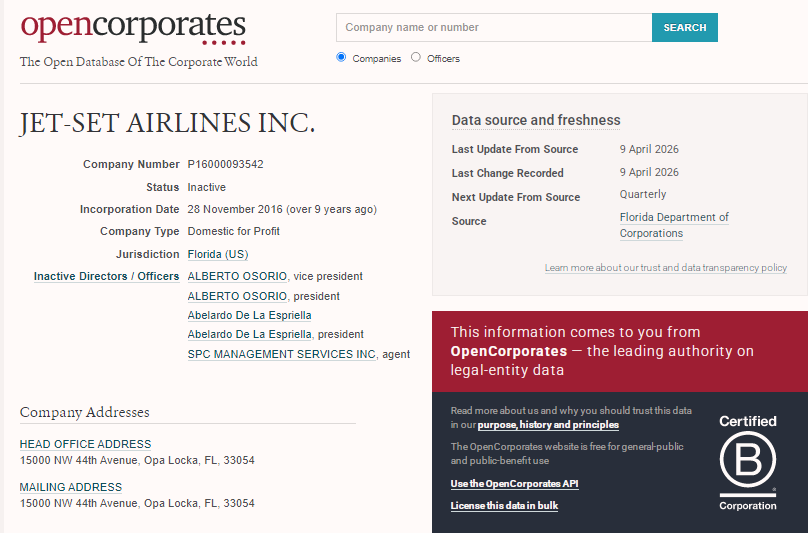Click Last Change Recorded date value
Screen dimensions: 808x533
pos(649,172)
